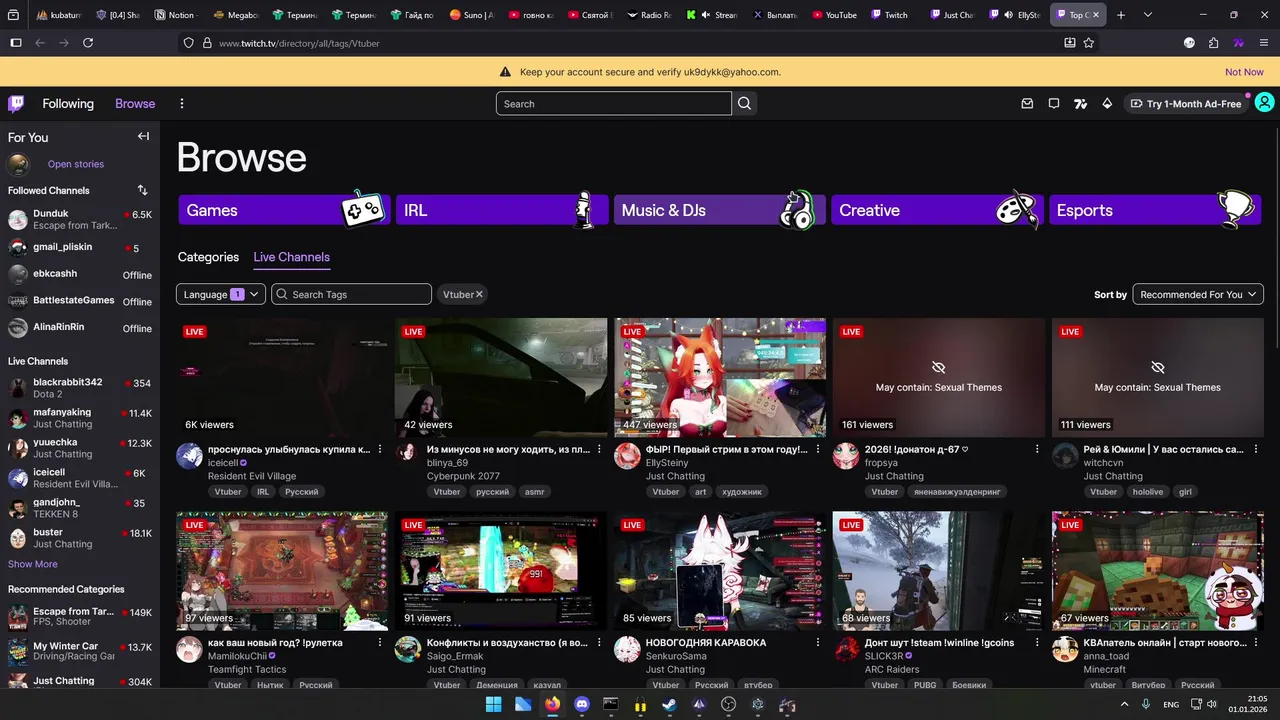
Task: Dismiss the verify banner with Not Now
Action: (x=1244, y=72)
